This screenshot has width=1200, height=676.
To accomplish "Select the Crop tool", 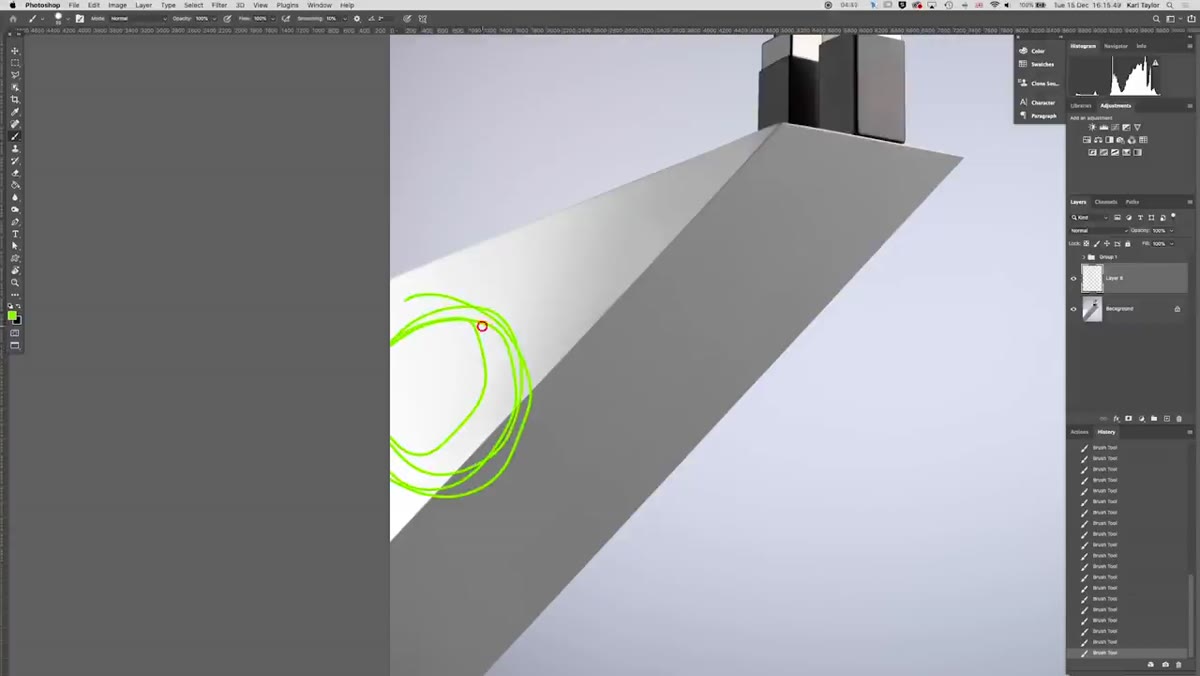I will (x=15, y=99).
